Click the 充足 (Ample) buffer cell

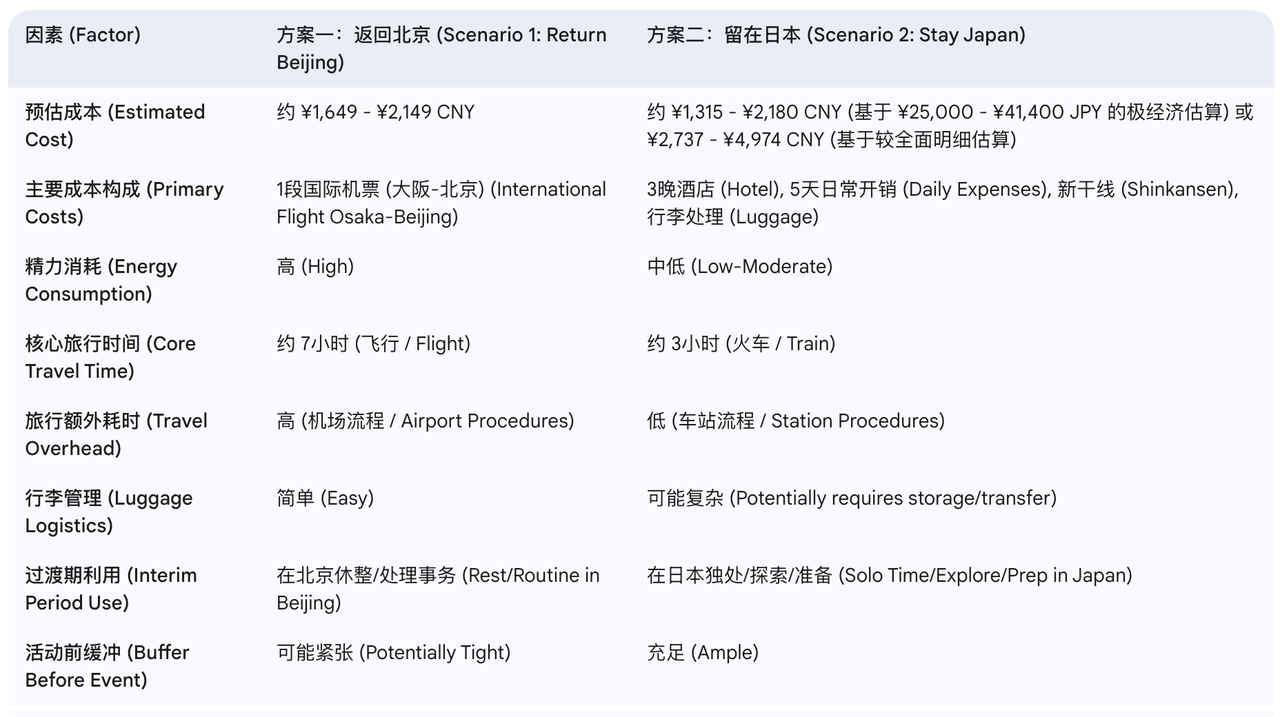click(702, 653)
